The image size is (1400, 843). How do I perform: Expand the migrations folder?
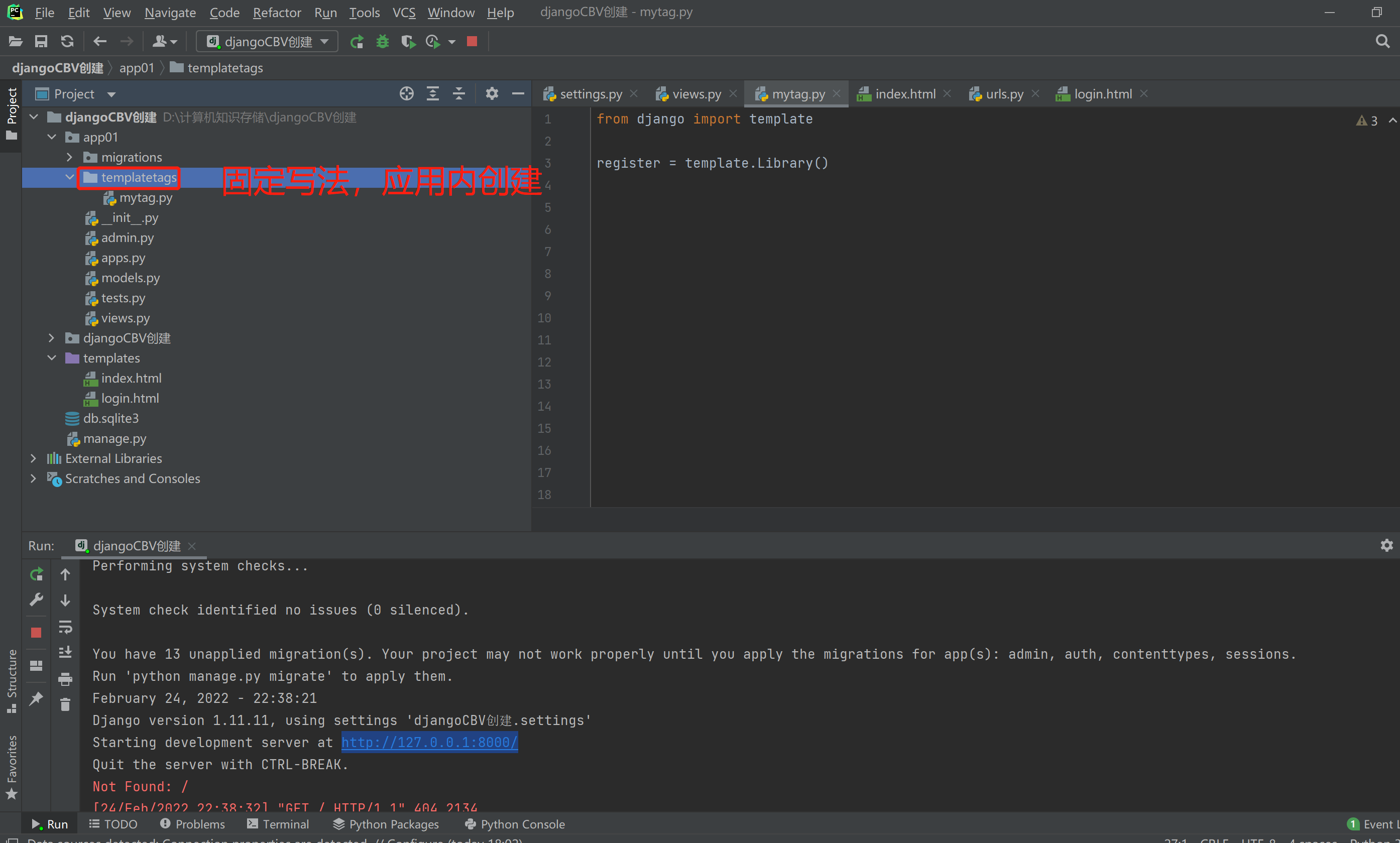[69, 157]
